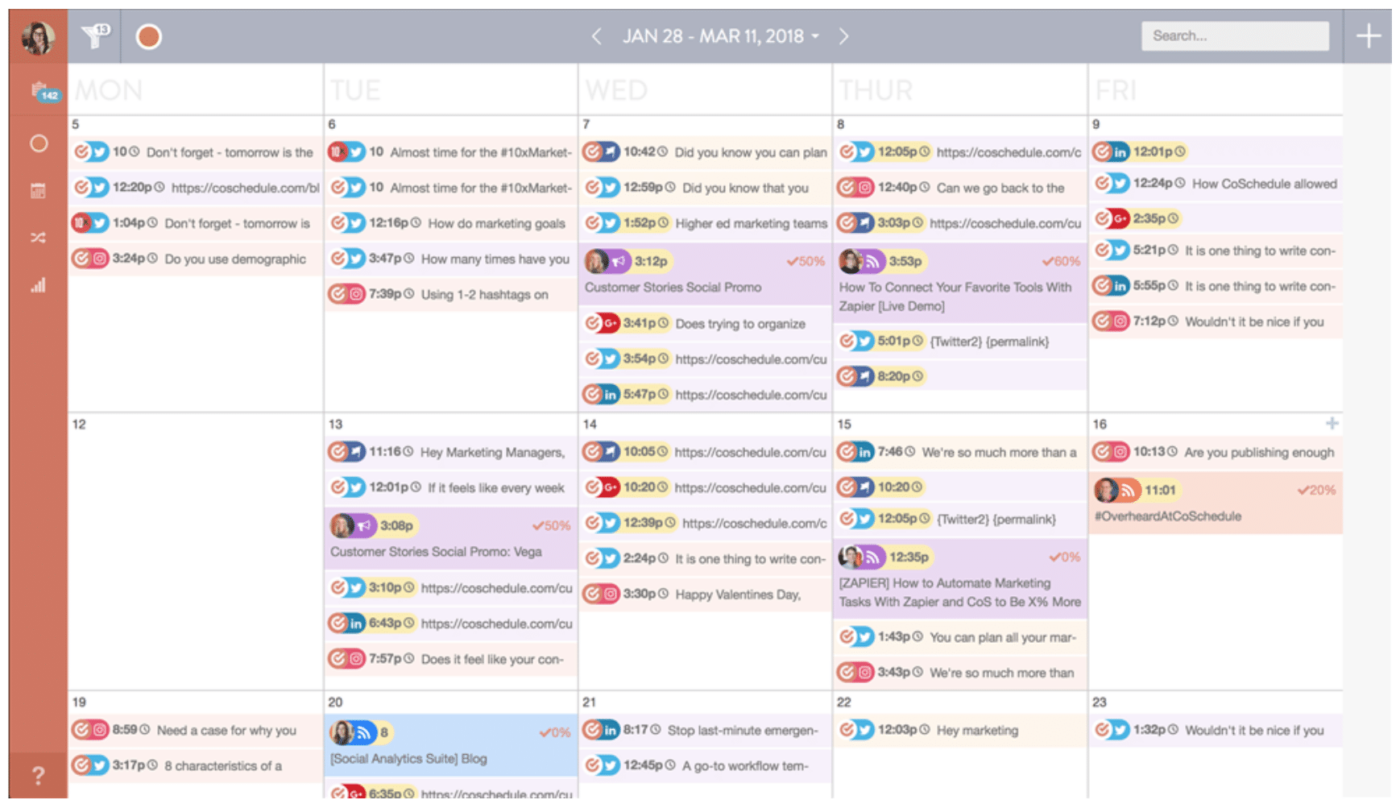
Task: Click the circle status icon in sidebar
Action: [x=37, y=143]
